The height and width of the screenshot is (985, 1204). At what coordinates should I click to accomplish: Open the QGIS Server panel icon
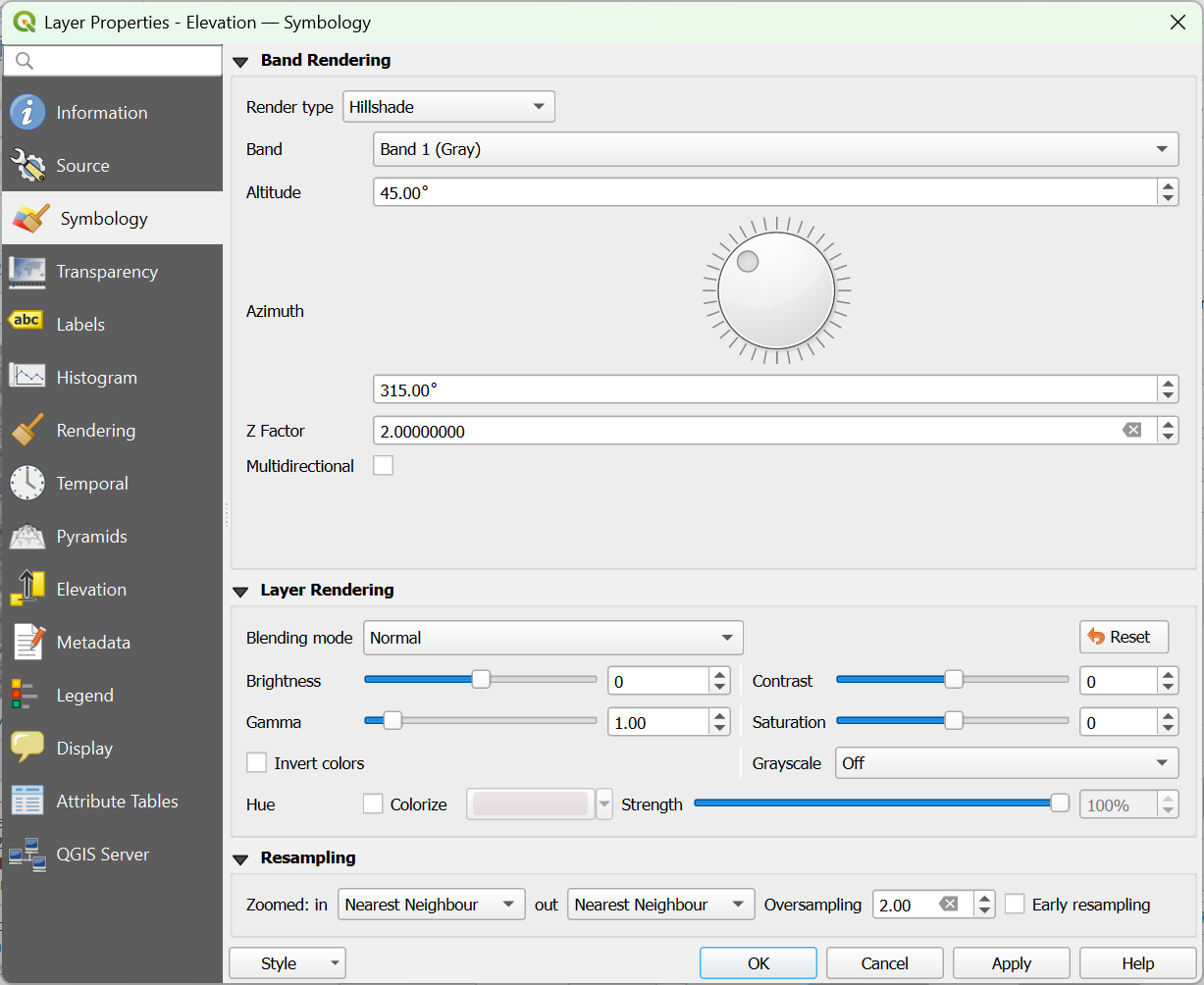(x=26, y=854)
